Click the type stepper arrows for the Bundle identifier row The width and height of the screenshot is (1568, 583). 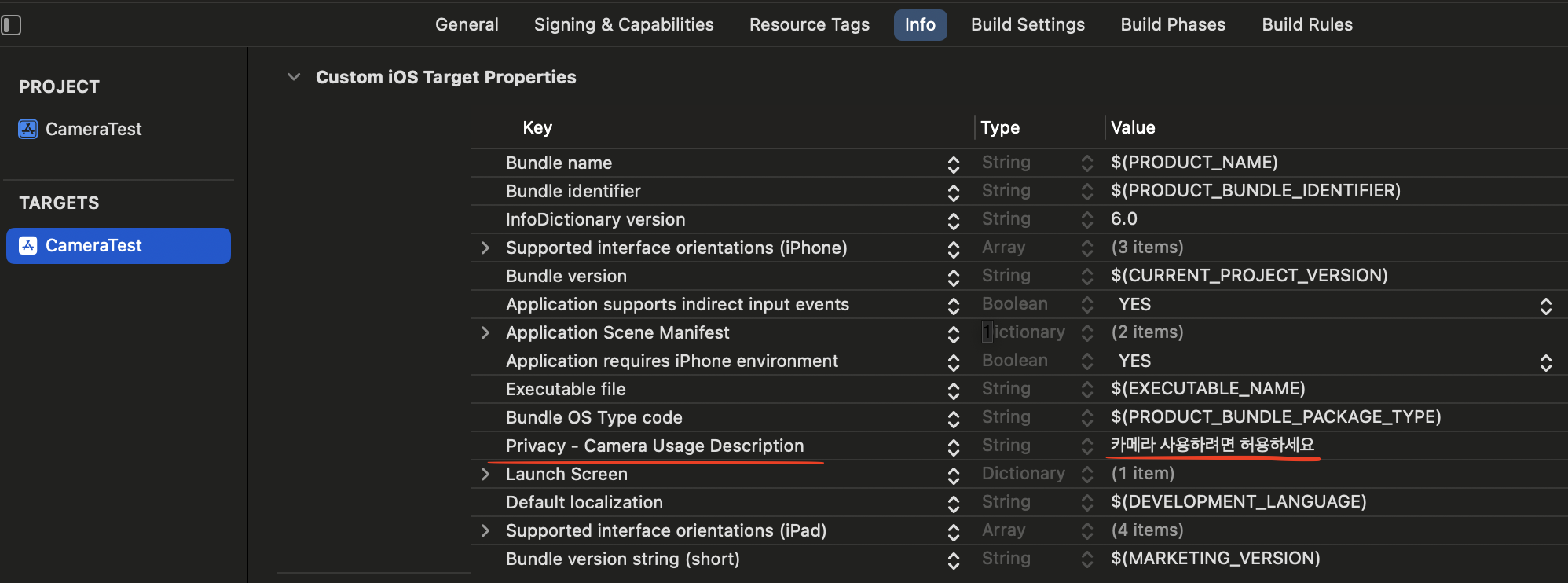click(x=1086, y=191)
